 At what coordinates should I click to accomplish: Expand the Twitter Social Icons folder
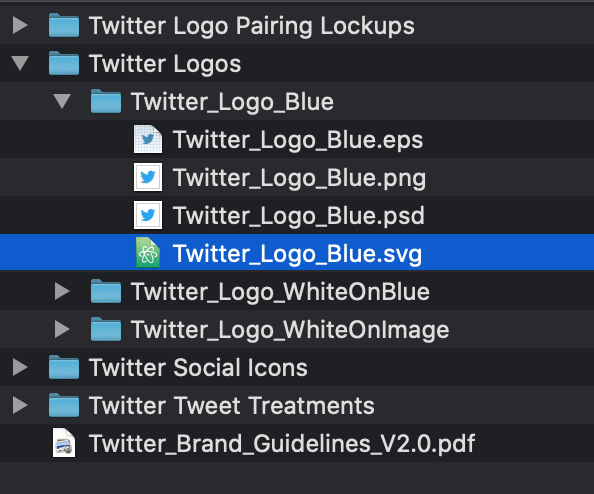(20, 367)
